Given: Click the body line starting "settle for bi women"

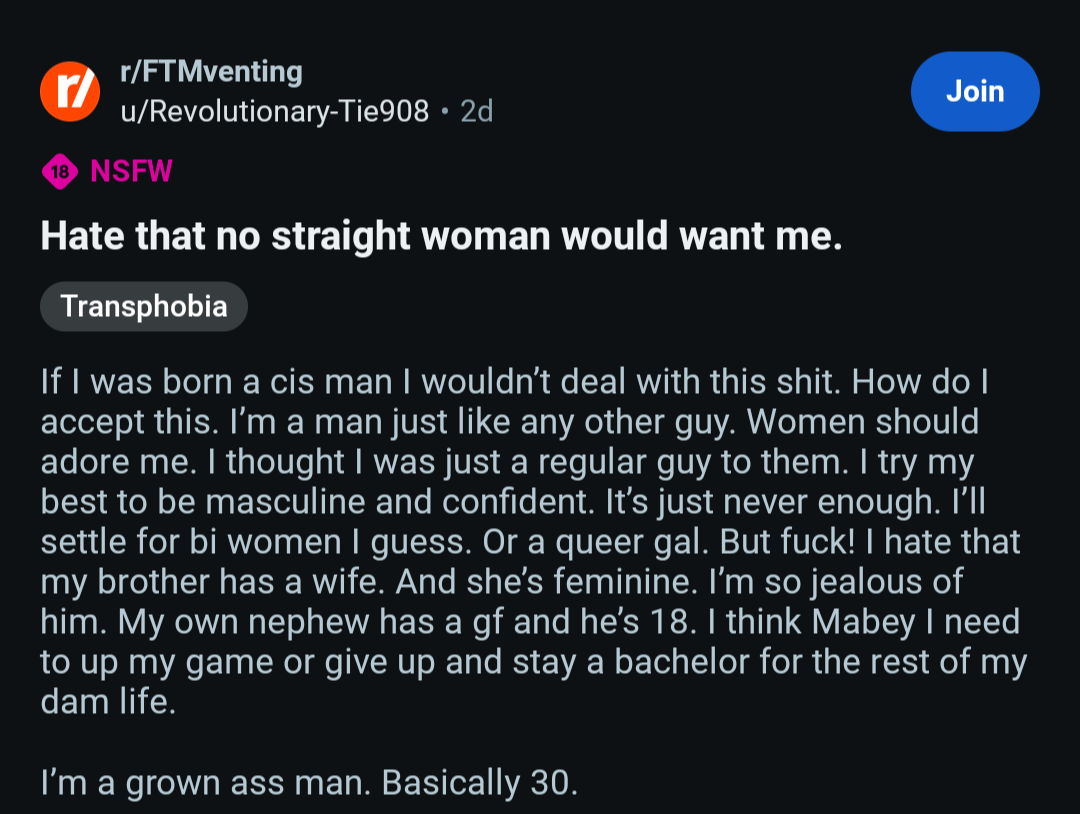Looking at the screenshot, I should pyautogui.click(x=530, y=541).
